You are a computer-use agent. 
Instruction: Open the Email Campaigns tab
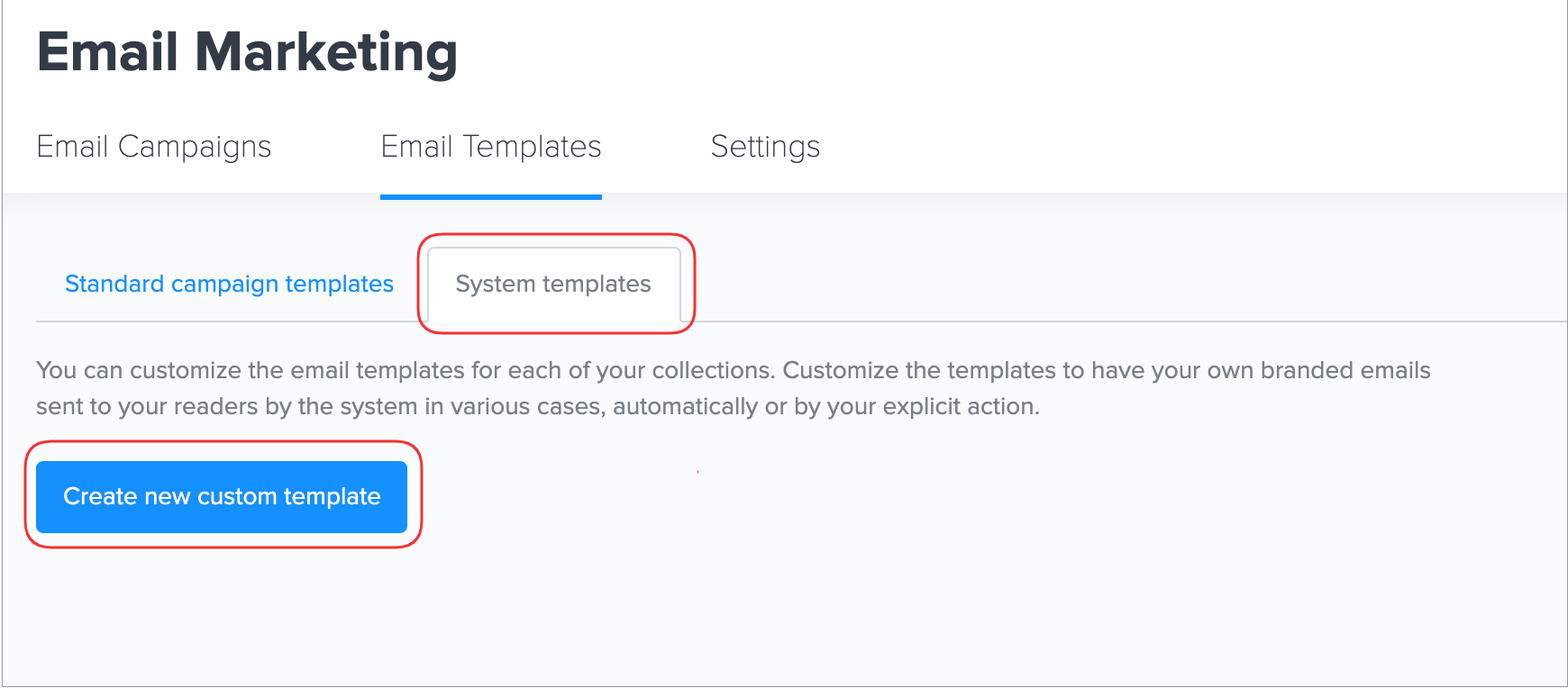(x=154, y=147)
